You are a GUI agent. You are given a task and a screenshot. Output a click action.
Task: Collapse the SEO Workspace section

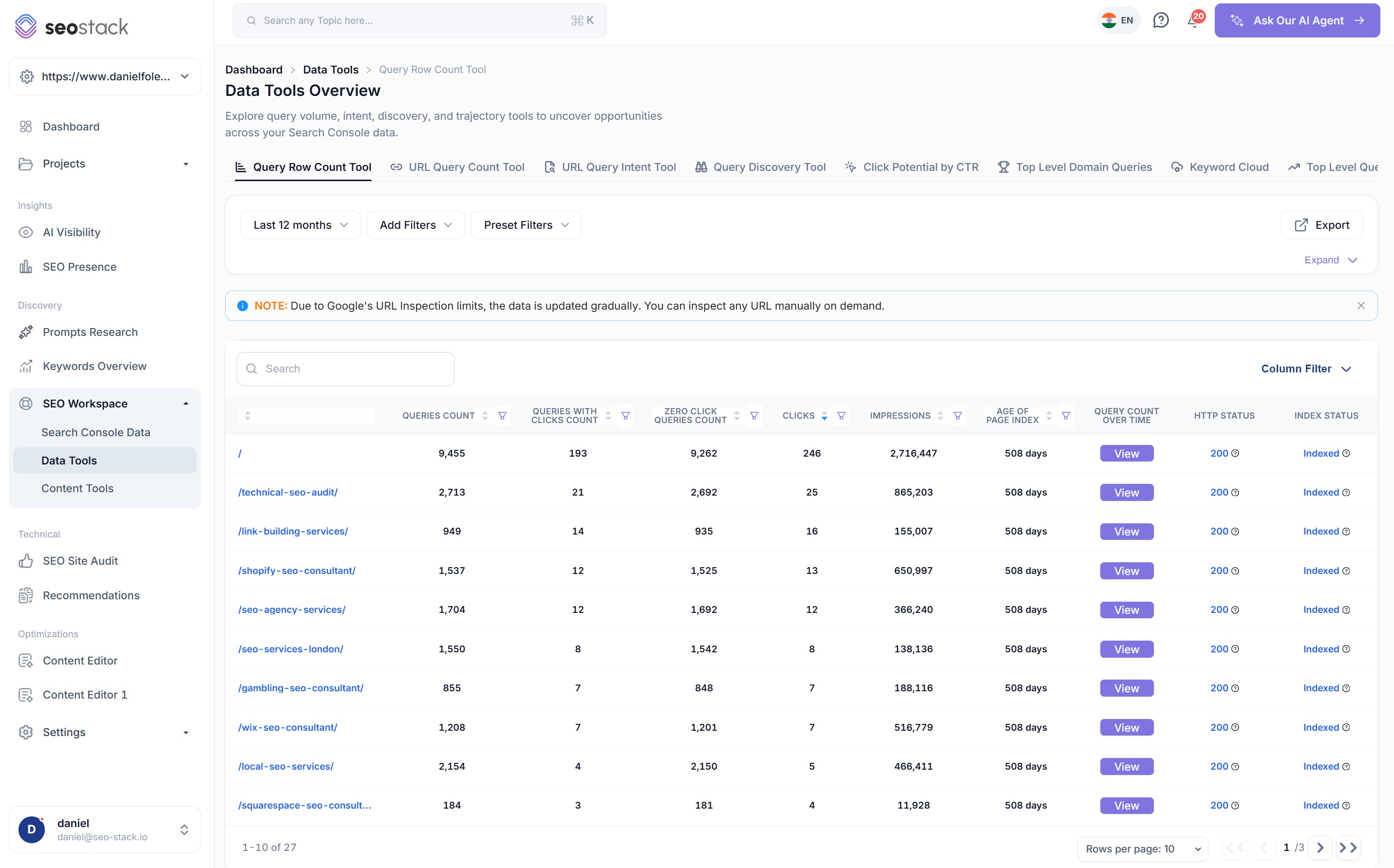click(105, 404)
